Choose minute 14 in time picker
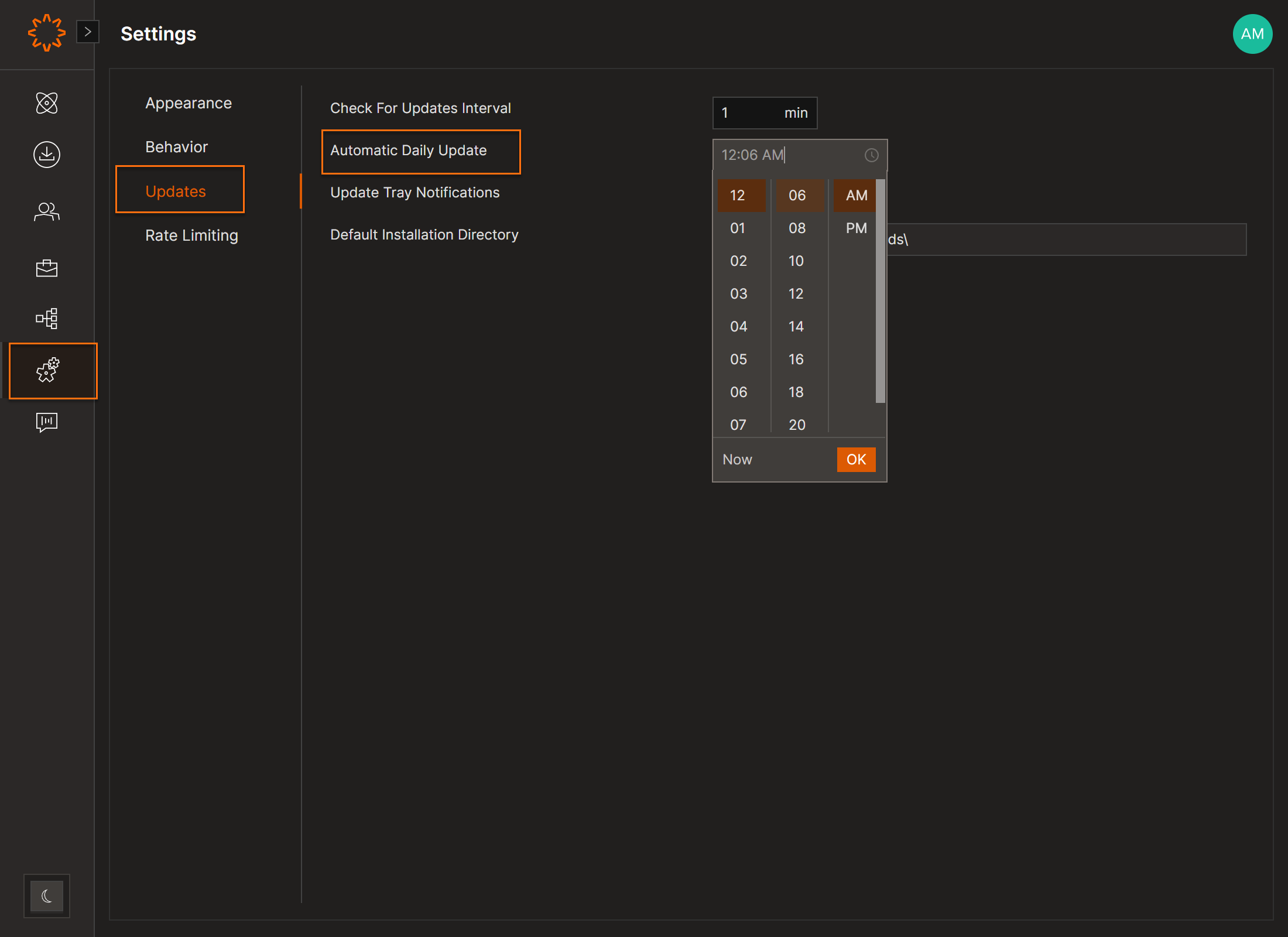1288x937 pixels. pyautogui.click(x=796, y=326)
